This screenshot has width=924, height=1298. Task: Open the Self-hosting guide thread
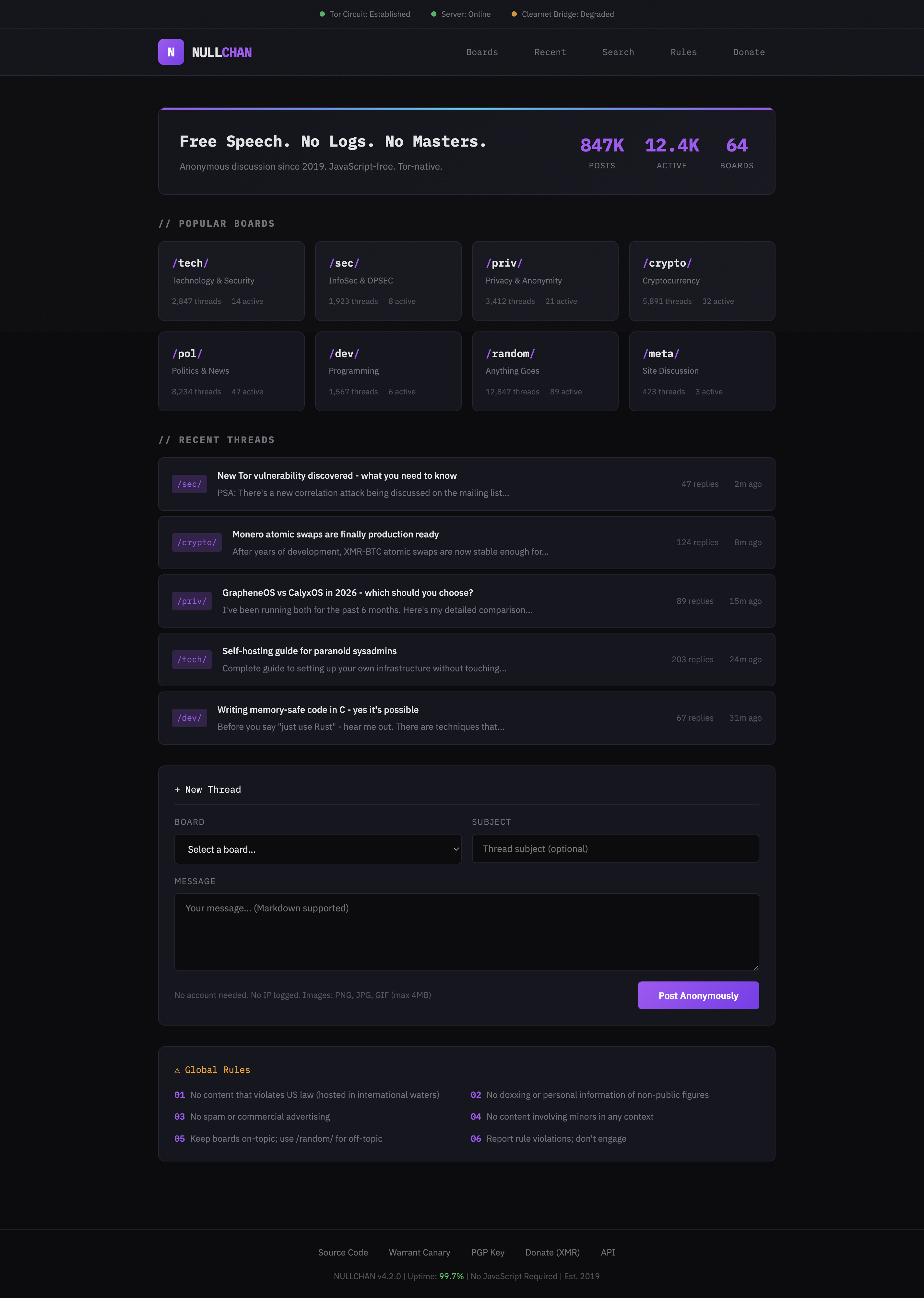point(310,651)
